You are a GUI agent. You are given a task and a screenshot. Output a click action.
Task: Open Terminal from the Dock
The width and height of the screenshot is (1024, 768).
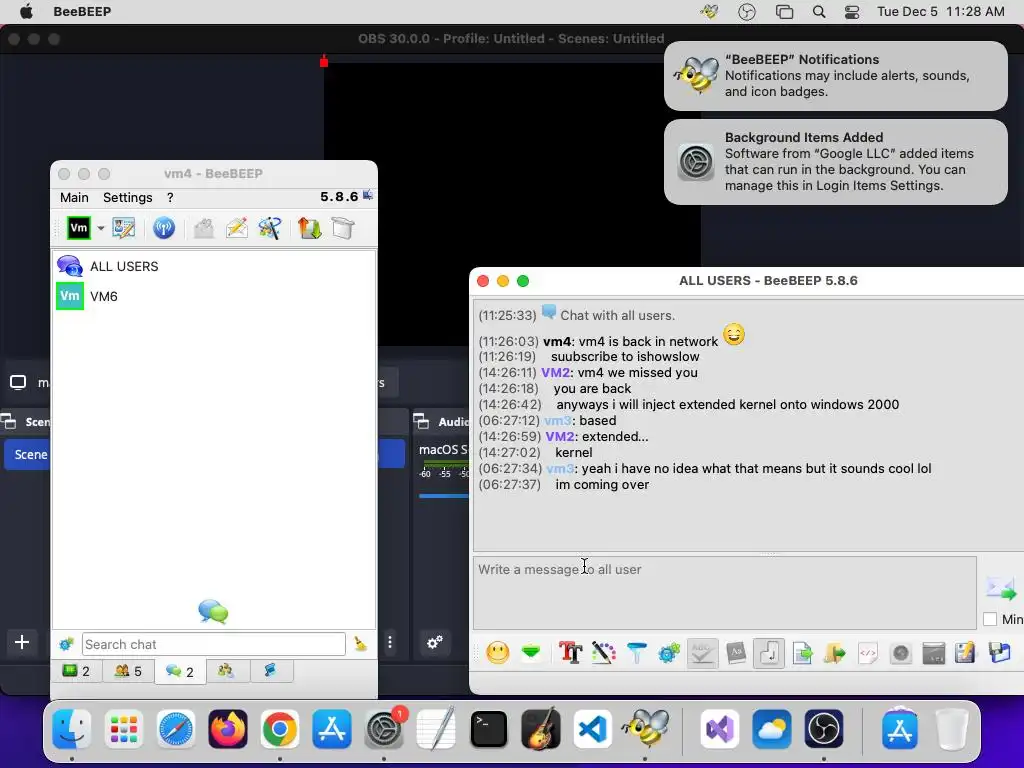pos(489,729)
